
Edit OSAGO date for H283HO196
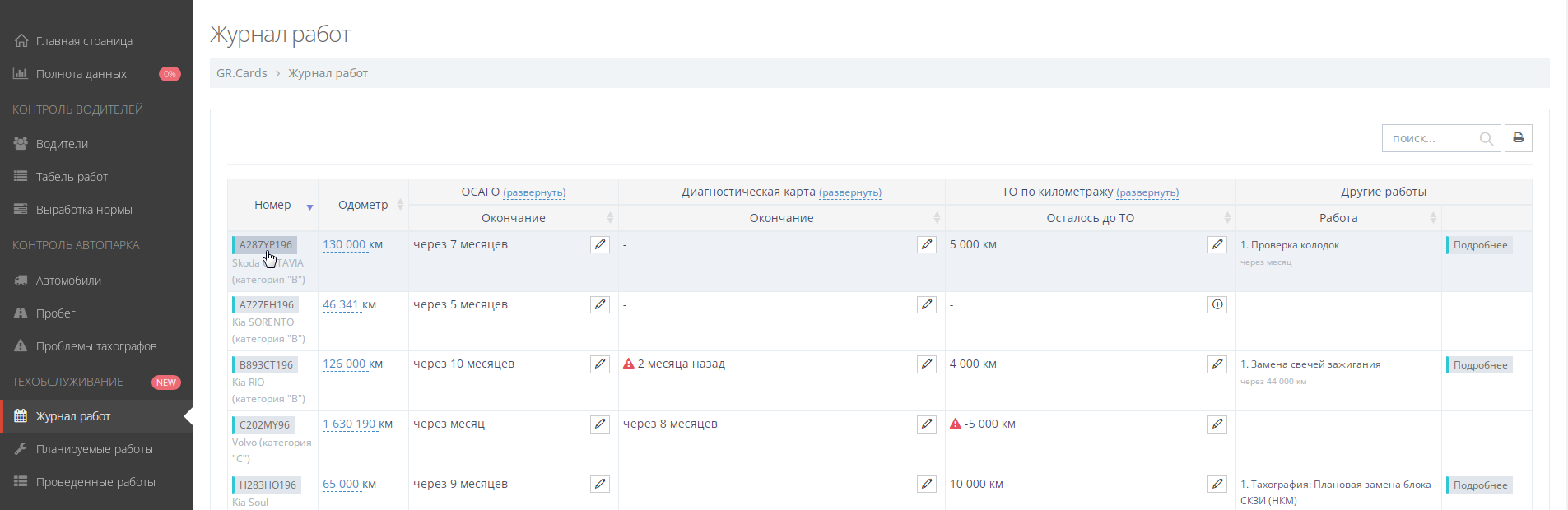pos(600,484)
